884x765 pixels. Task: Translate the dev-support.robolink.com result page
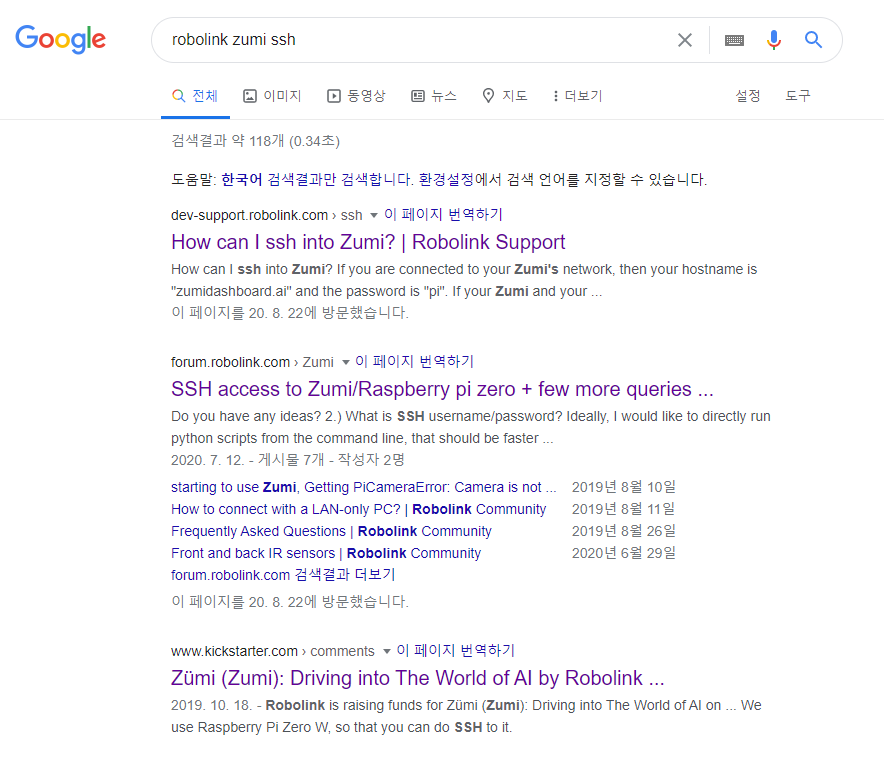click(443, 215)
